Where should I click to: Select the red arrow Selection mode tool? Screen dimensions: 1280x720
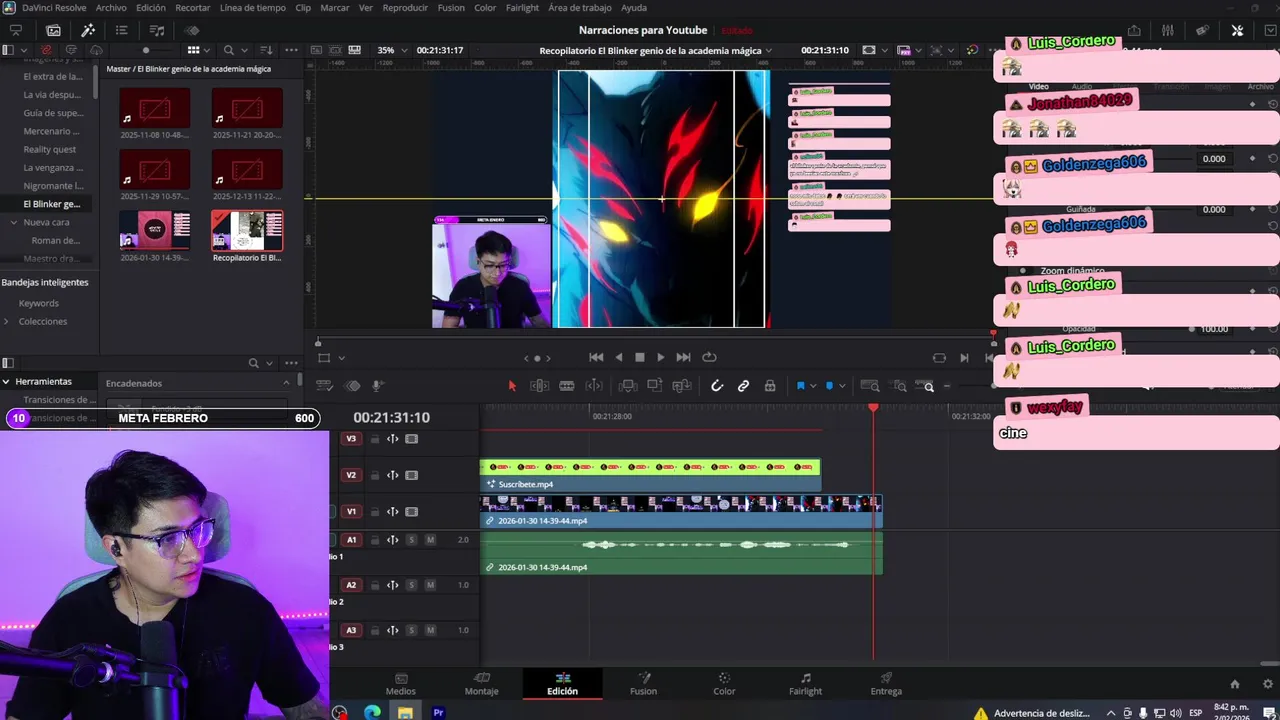click(512, 386)
